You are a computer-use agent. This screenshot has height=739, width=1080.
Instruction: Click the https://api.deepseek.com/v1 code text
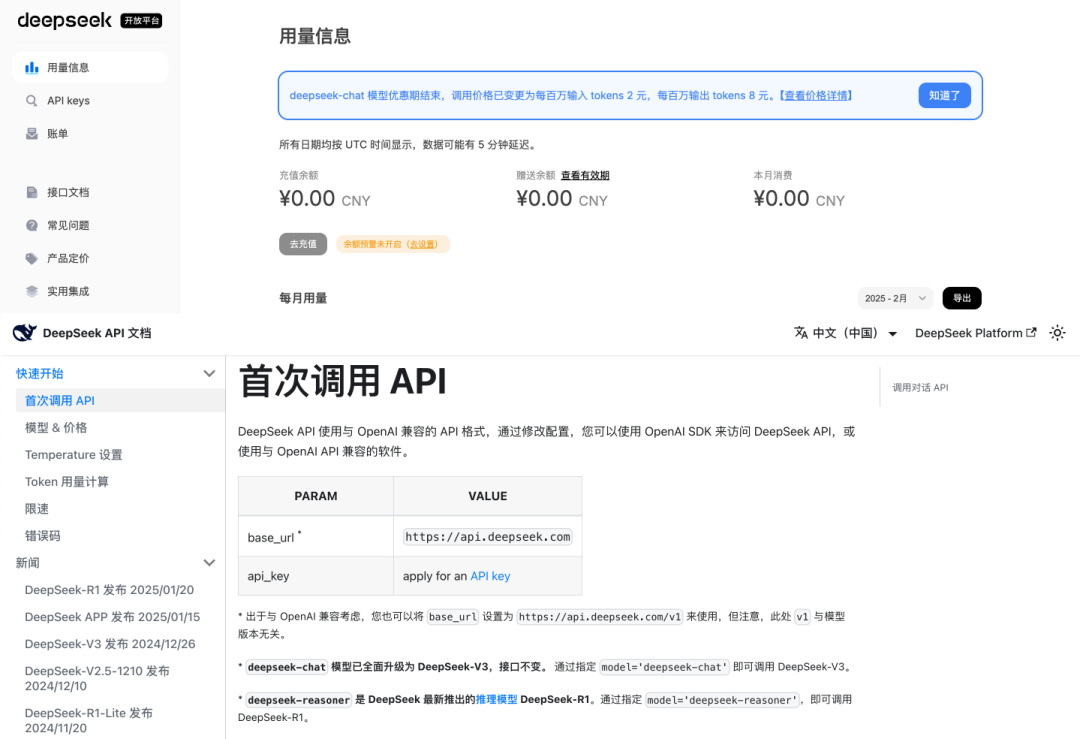click(x=599, y=616)
